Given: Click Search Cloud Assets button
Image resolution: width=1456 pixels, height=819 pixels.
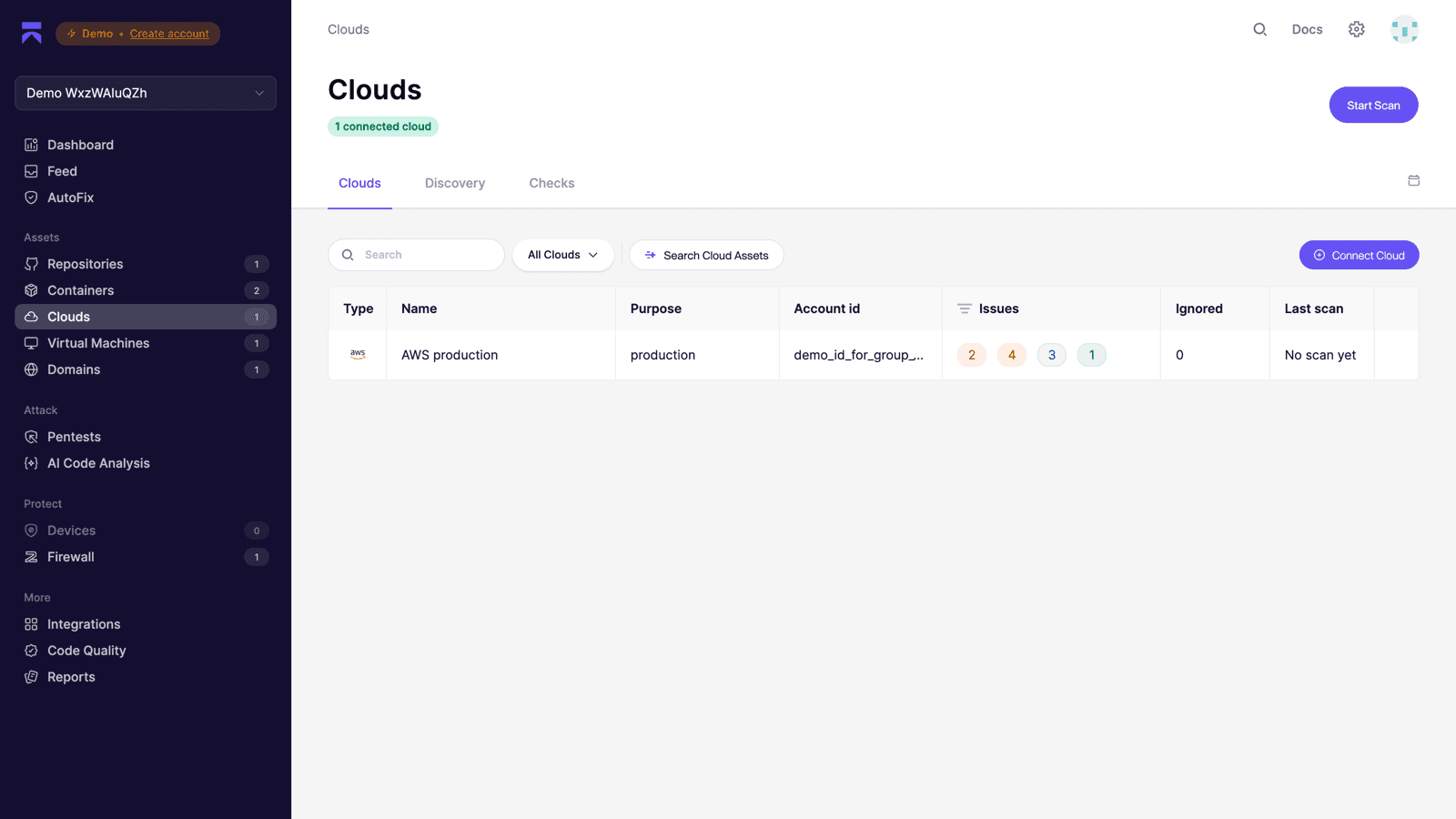Looking at the screenshot, I should click(706, 255).
